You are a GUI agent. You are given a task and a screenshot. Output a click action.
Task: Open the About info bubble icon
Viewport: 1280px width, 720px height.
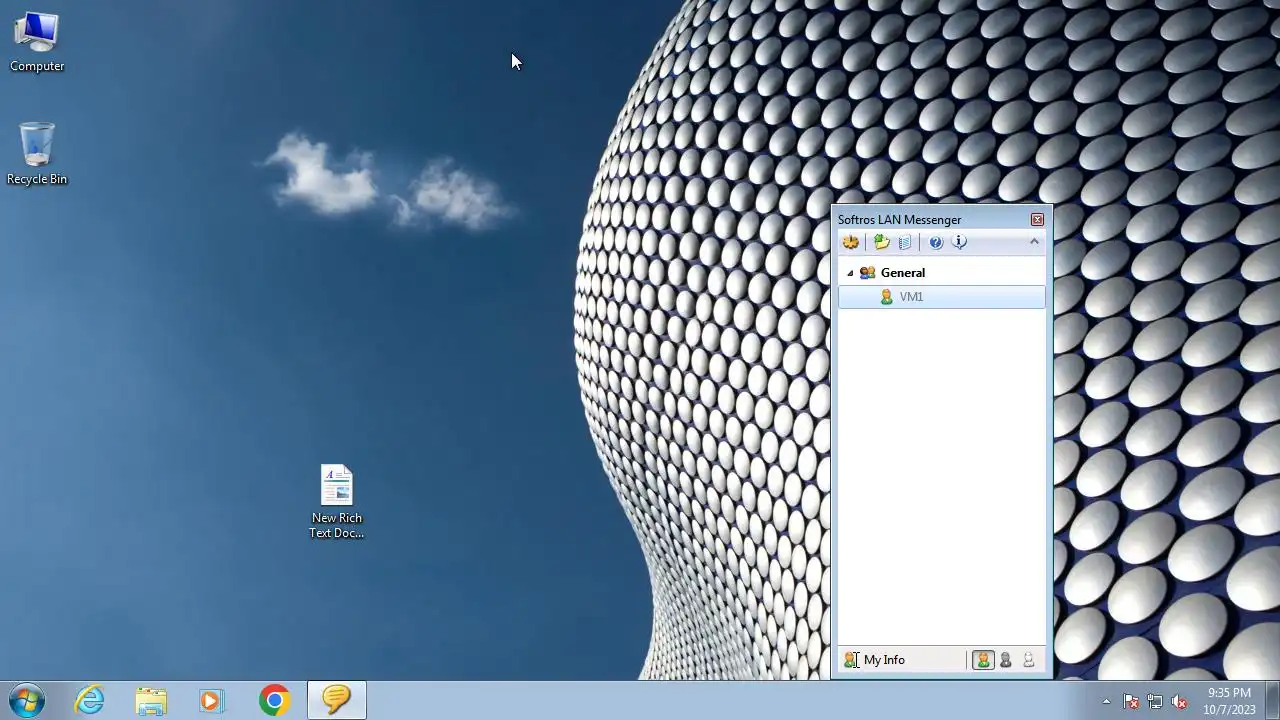(x=960, y=242)
